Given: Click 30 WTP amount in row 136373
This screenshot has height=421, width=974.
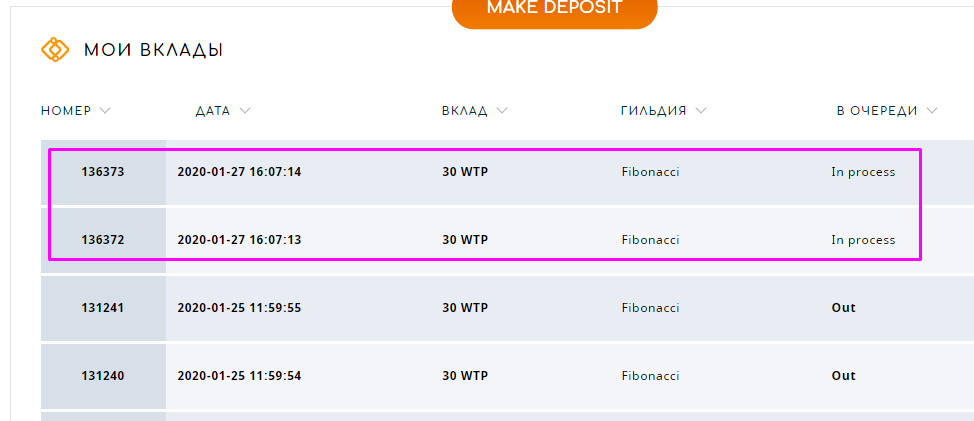Looking at the screenshot, I should coord(465,172).
